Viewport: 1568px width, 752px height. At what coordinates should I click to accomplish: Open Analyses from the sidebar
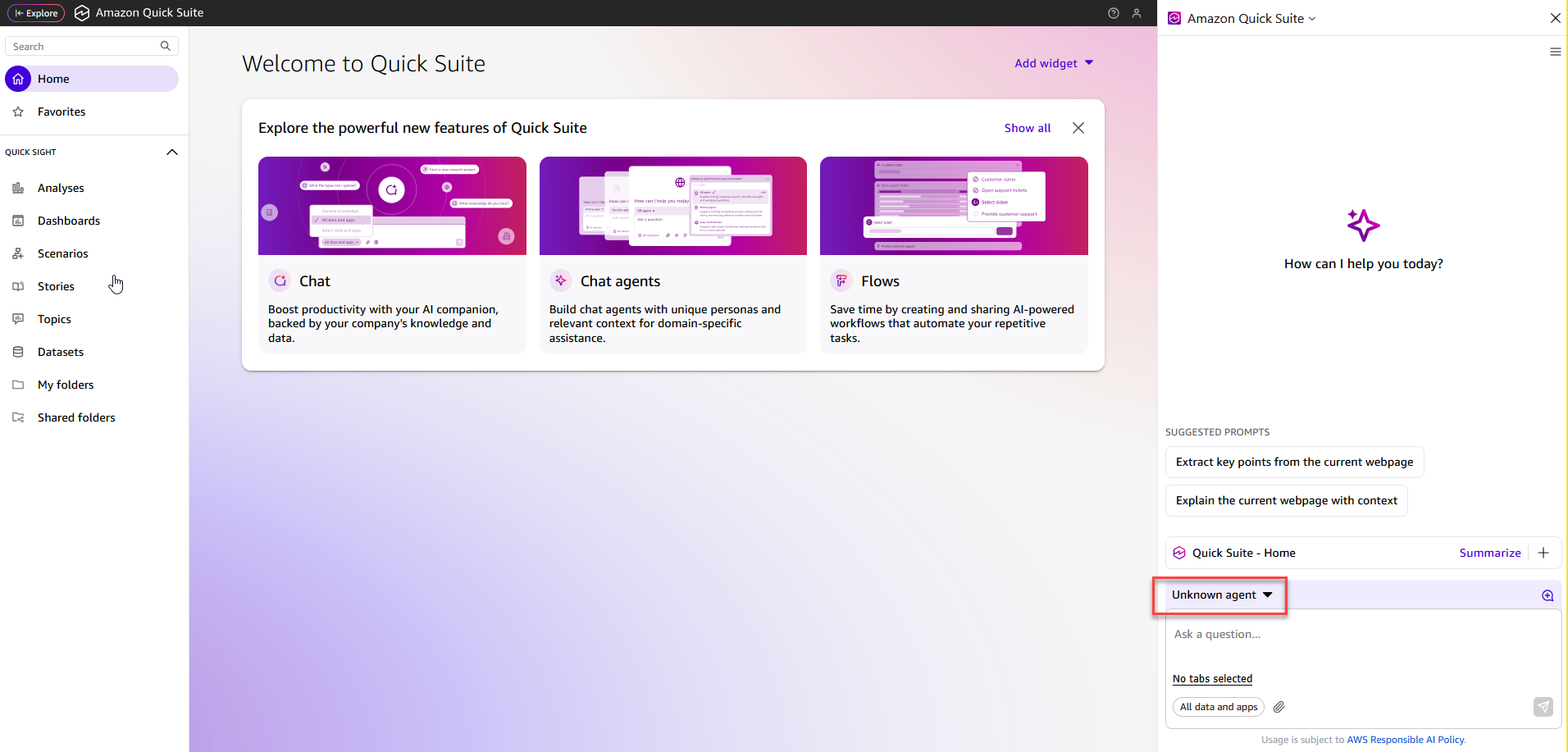[61, 188]
